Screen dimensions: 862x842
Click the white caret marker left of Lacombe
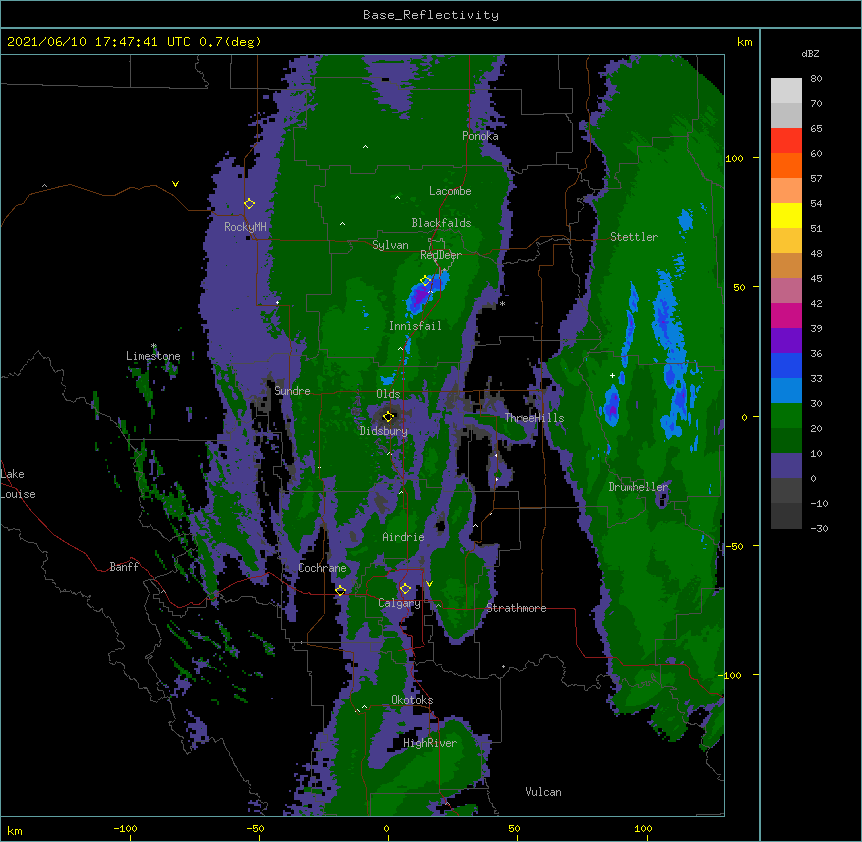pos(397,197)
